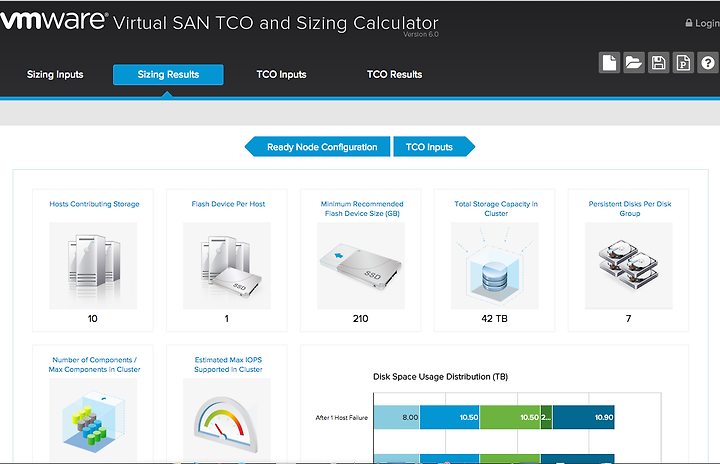Screen dimensions: 720x464
Task: Click the Disk Space Usage Distribution title
Action: (x=440, y=377)
